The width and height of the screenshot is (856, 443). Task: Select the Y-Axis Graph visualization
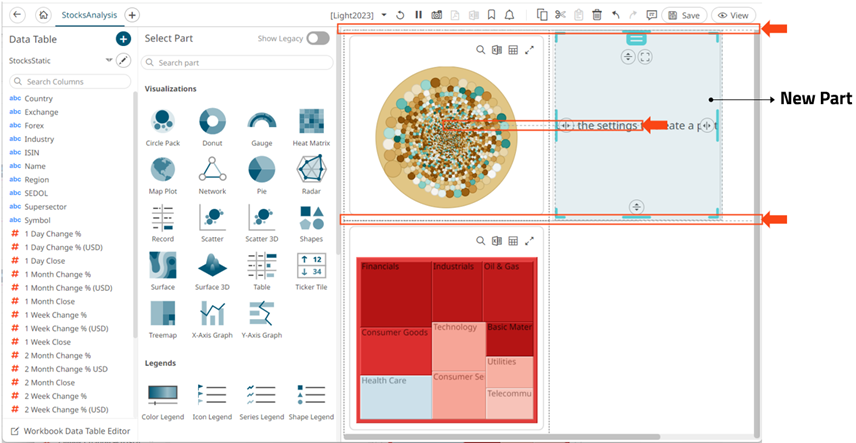point(261,320)
